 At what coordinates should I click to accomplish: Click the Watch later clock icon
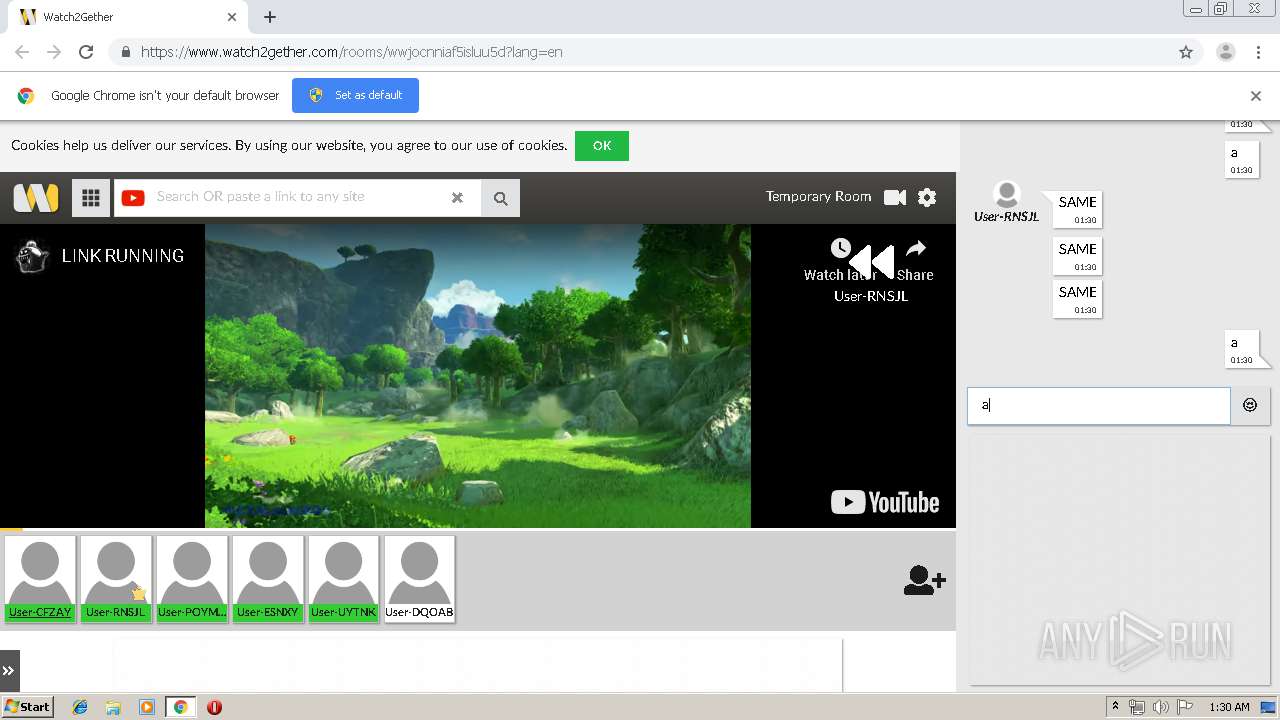[x=841, y=248]
